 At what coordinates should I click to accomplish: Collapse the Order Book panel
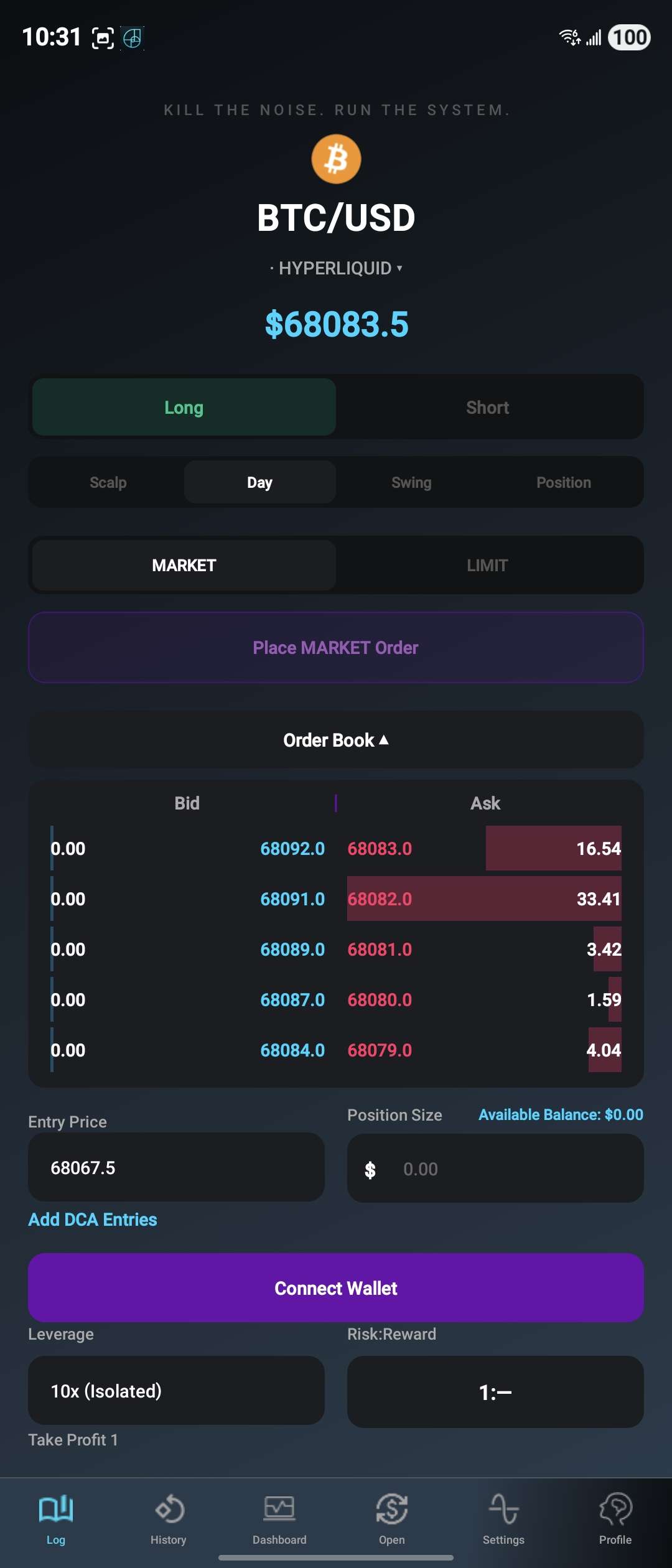pyautogui.click(x=335, y=740)
